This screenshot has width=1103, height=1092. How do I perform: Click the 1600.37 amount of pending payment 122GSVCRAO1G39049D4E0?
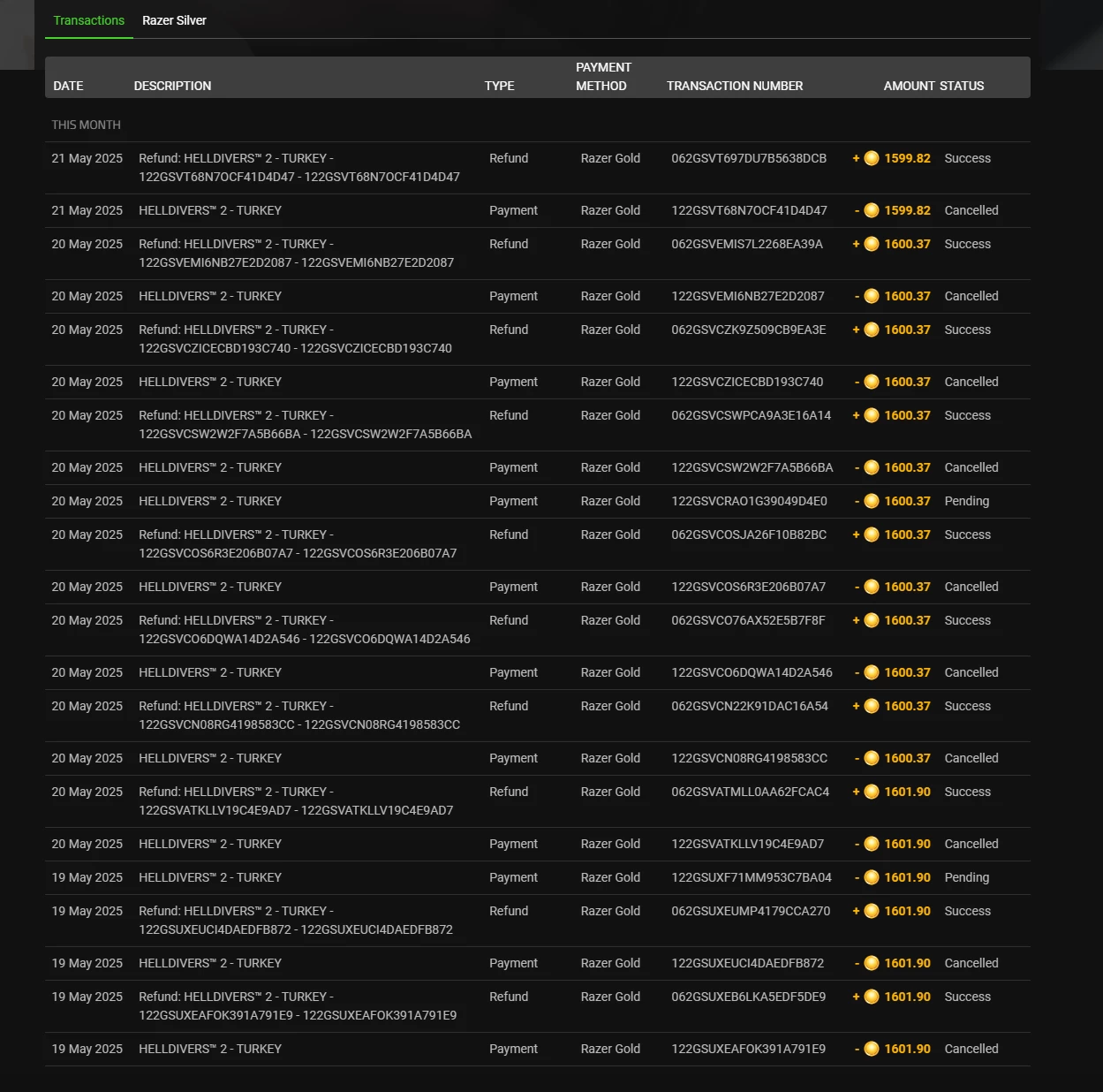(908, 501)
